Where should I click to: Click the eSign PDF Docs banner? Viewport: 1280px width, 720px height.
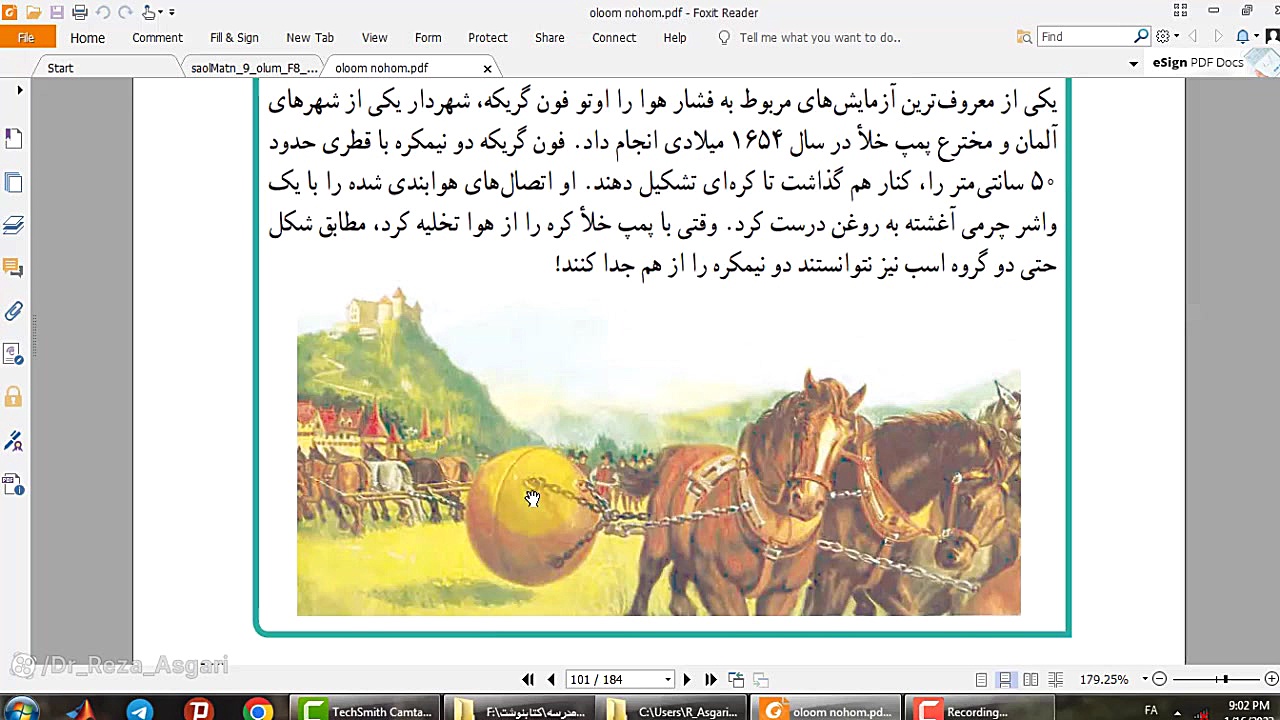[x=1213, y=62]
